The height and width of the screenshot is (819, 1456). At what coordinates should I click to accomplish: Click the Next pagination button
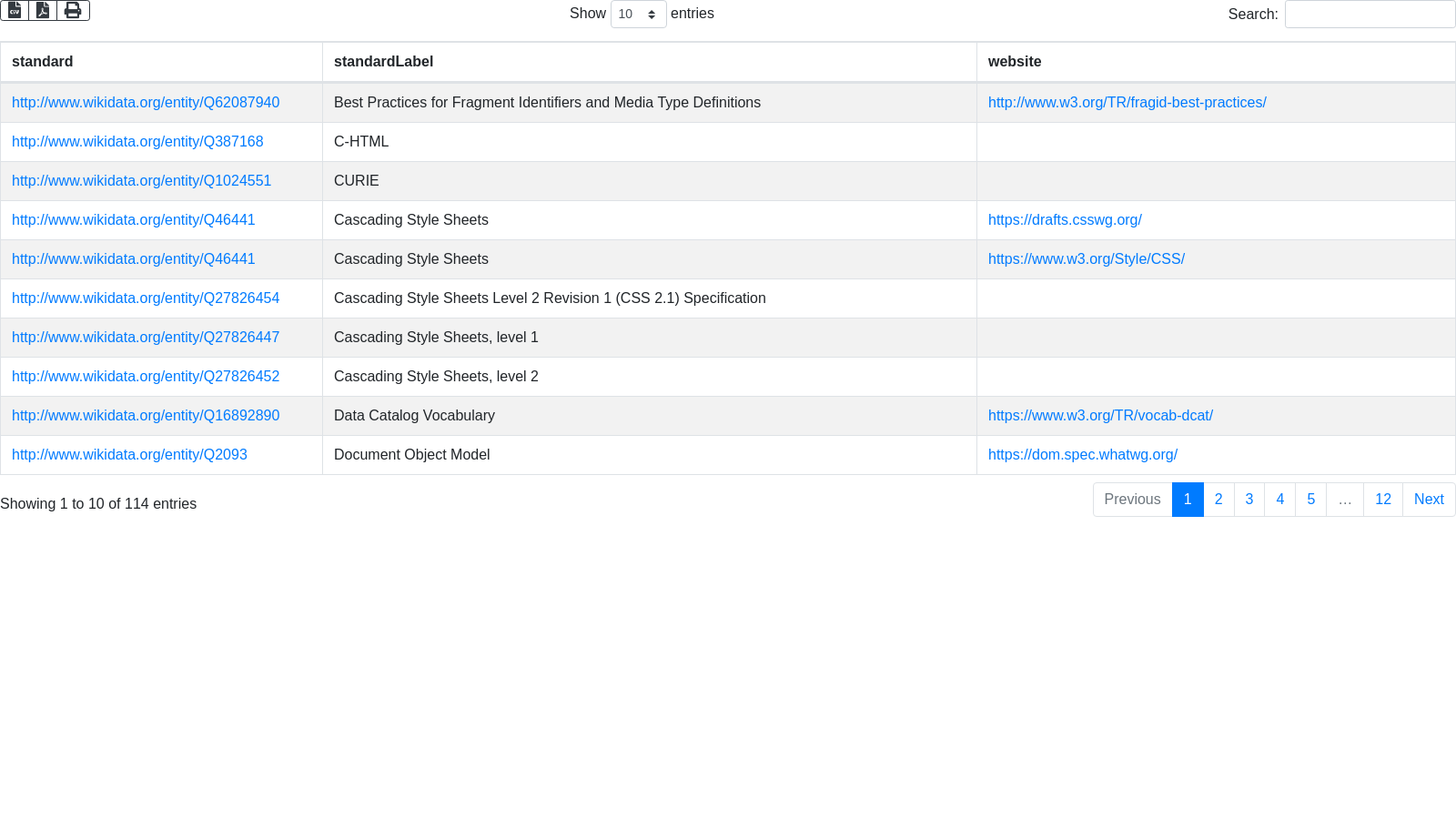click(1429, 500)
